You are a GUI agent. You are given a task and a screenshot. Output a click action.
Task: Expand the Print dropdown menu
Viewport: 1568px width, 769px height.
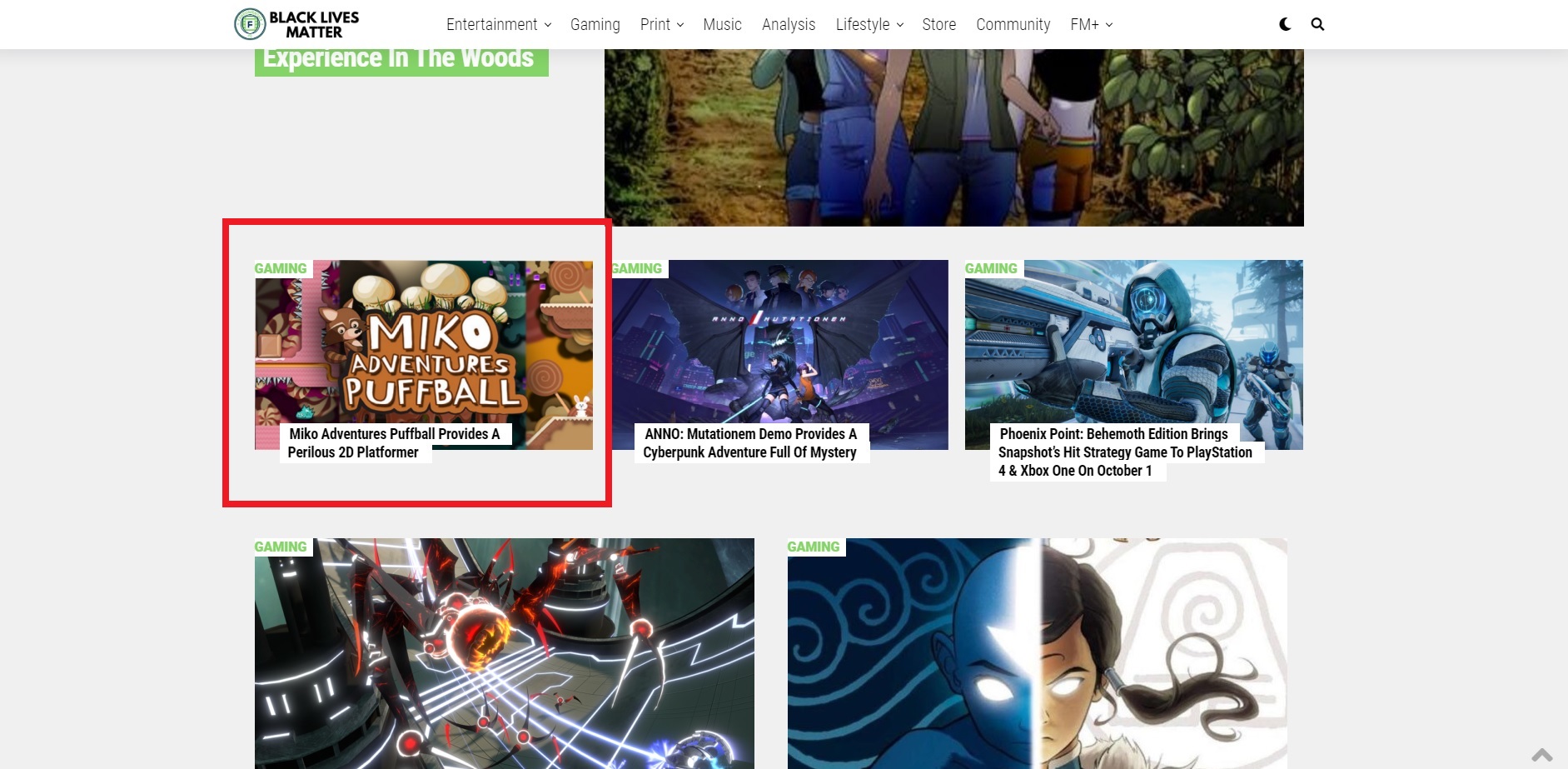pos(662,24)
